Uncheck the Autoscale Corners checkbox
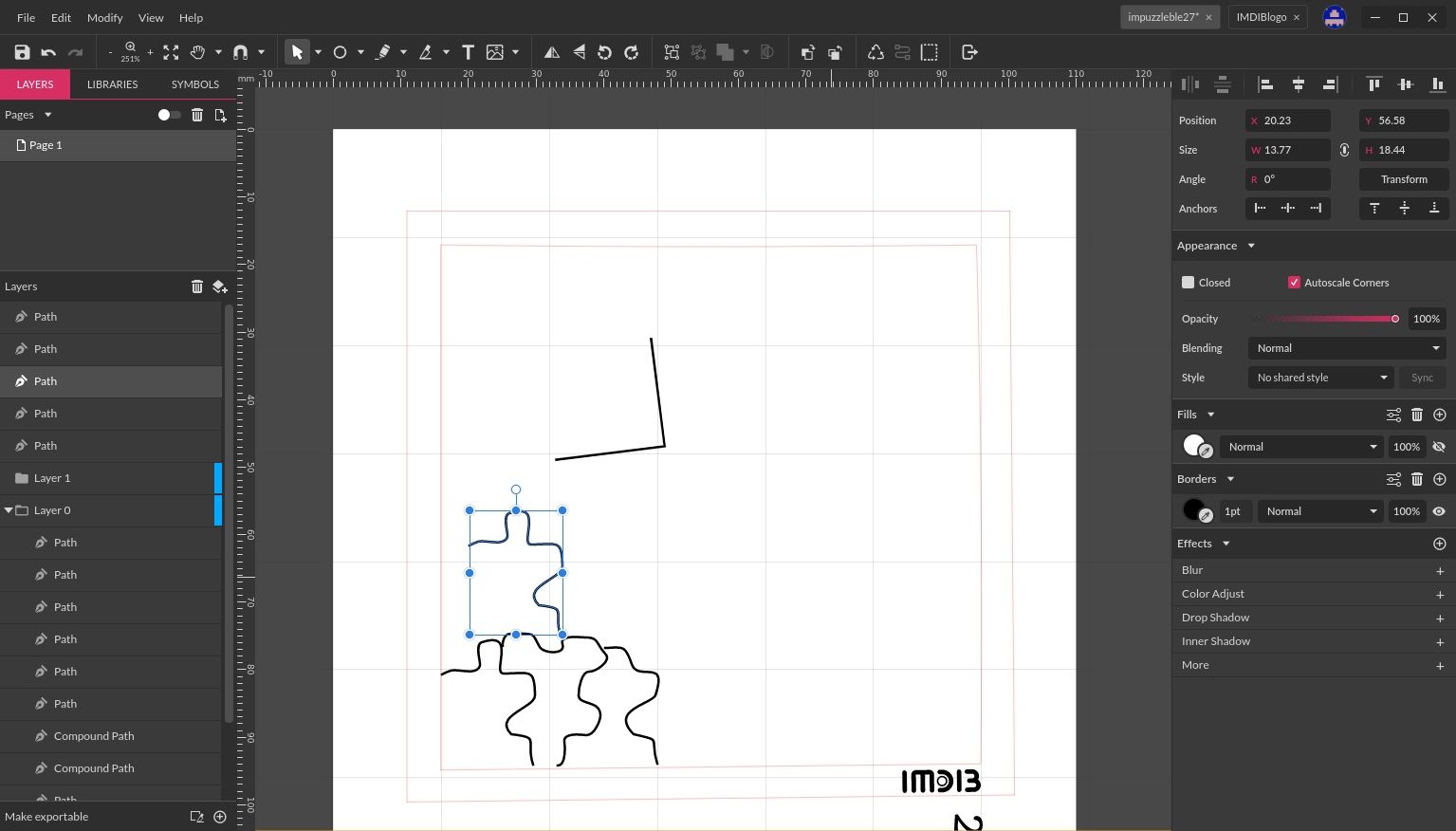Image resolution: width=1456 pixels, height=831 pixels. tap(1294, 282)
